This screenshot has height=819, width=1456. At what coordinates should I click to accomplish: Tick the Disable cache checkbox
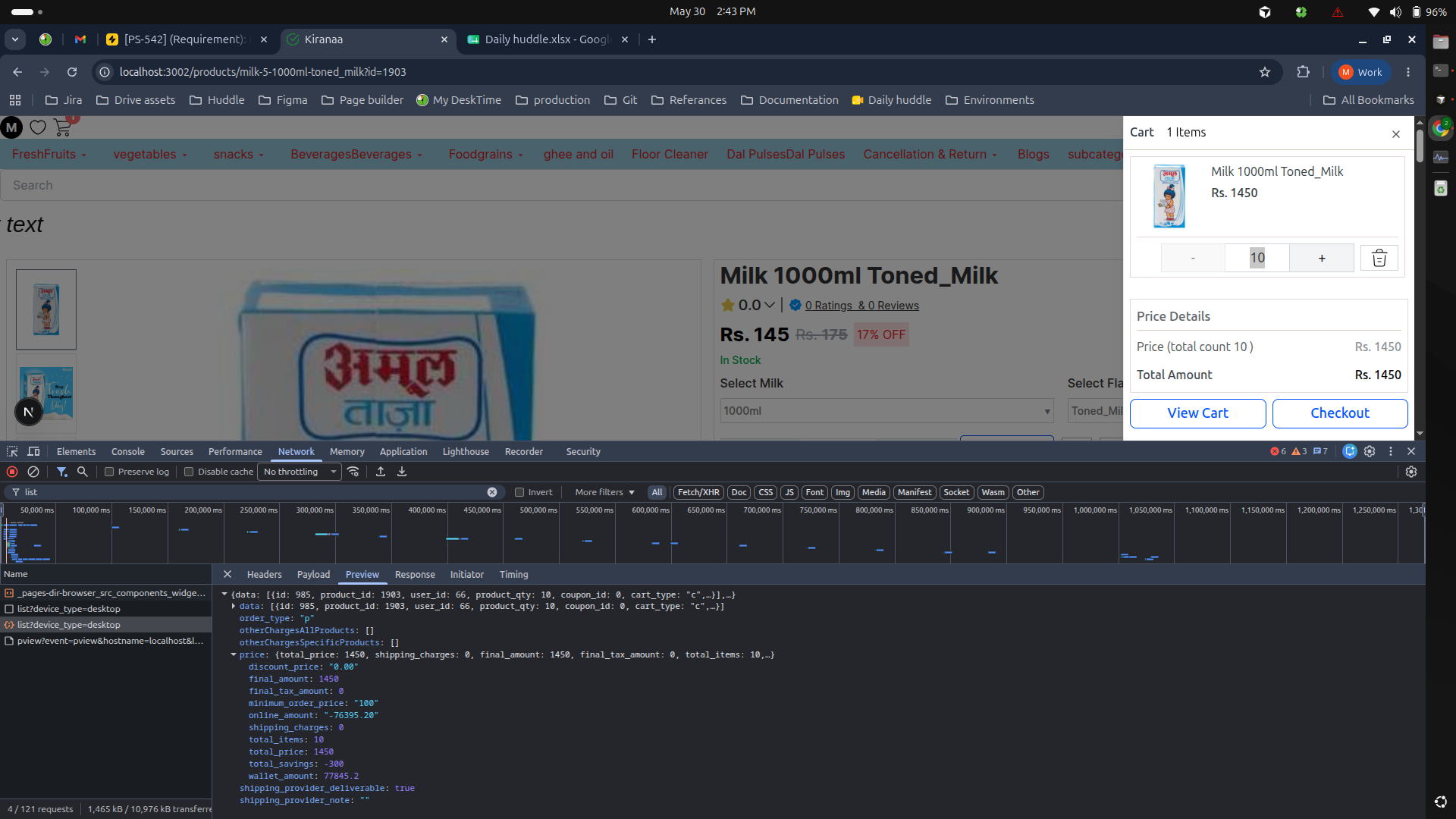click(189, 472)
